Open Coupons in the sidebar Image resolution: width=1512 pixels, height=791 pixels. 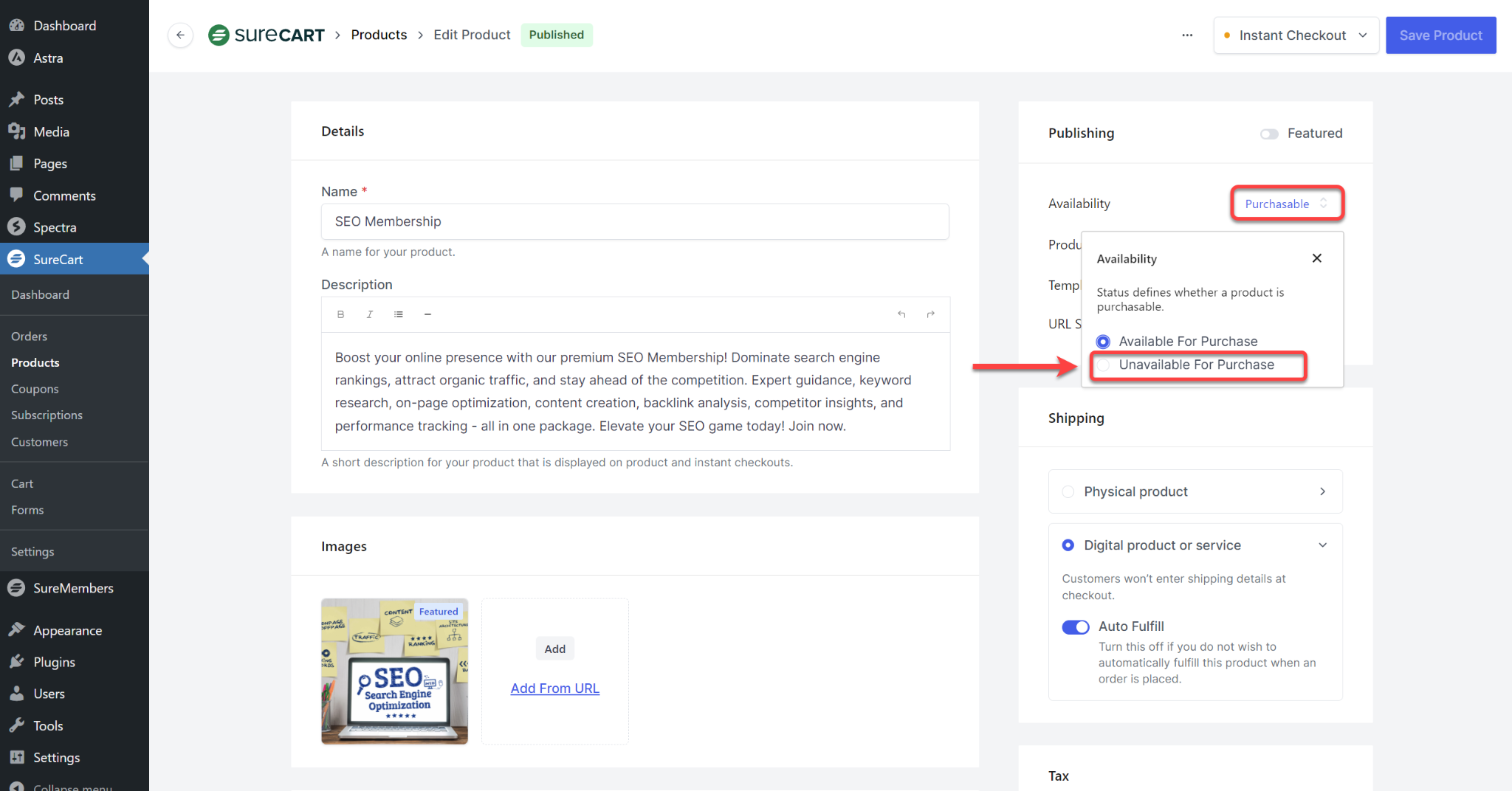coord(35,389)
